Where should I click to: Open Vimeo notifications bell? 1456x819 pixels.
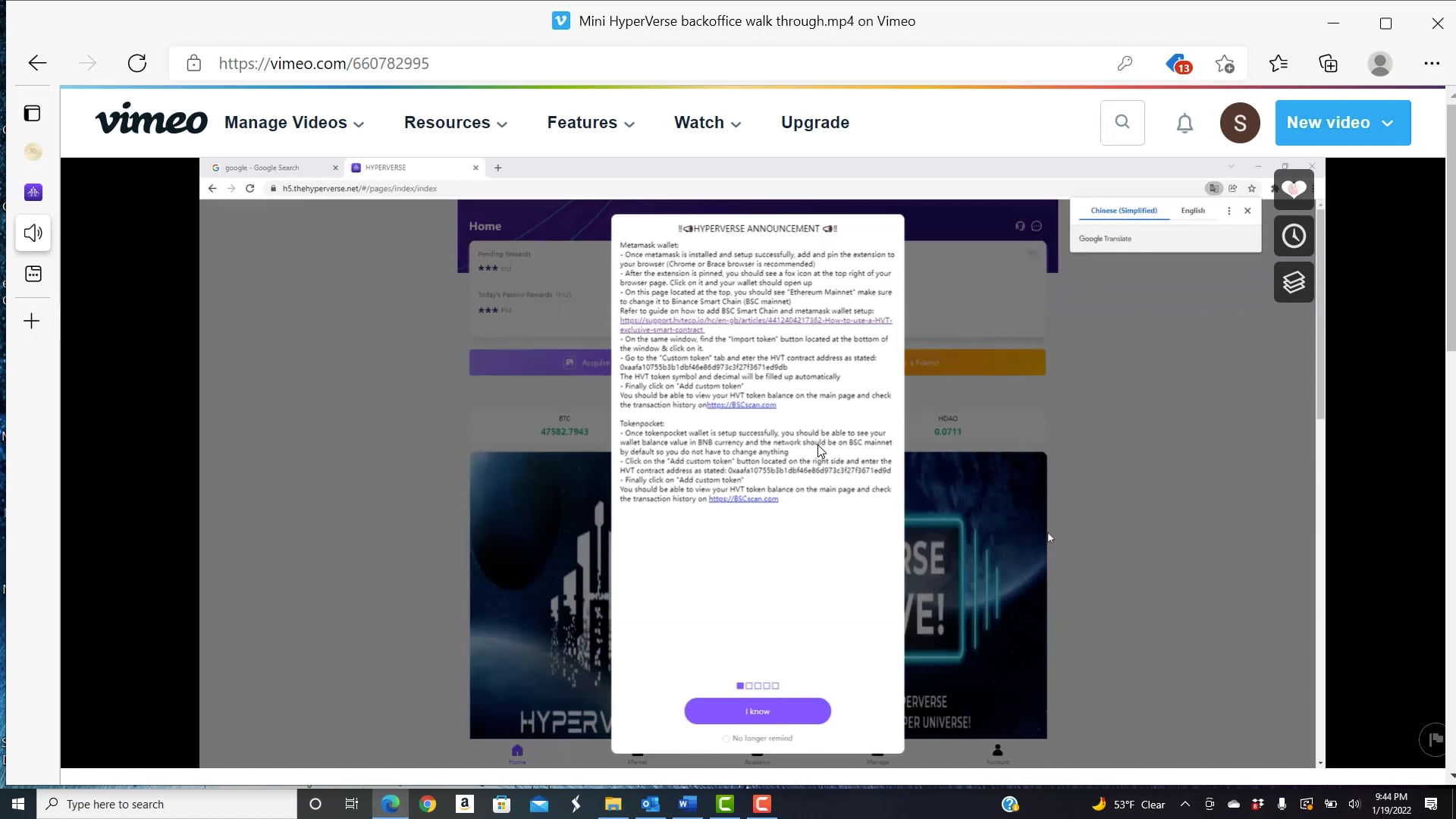tap(1185, 123)
